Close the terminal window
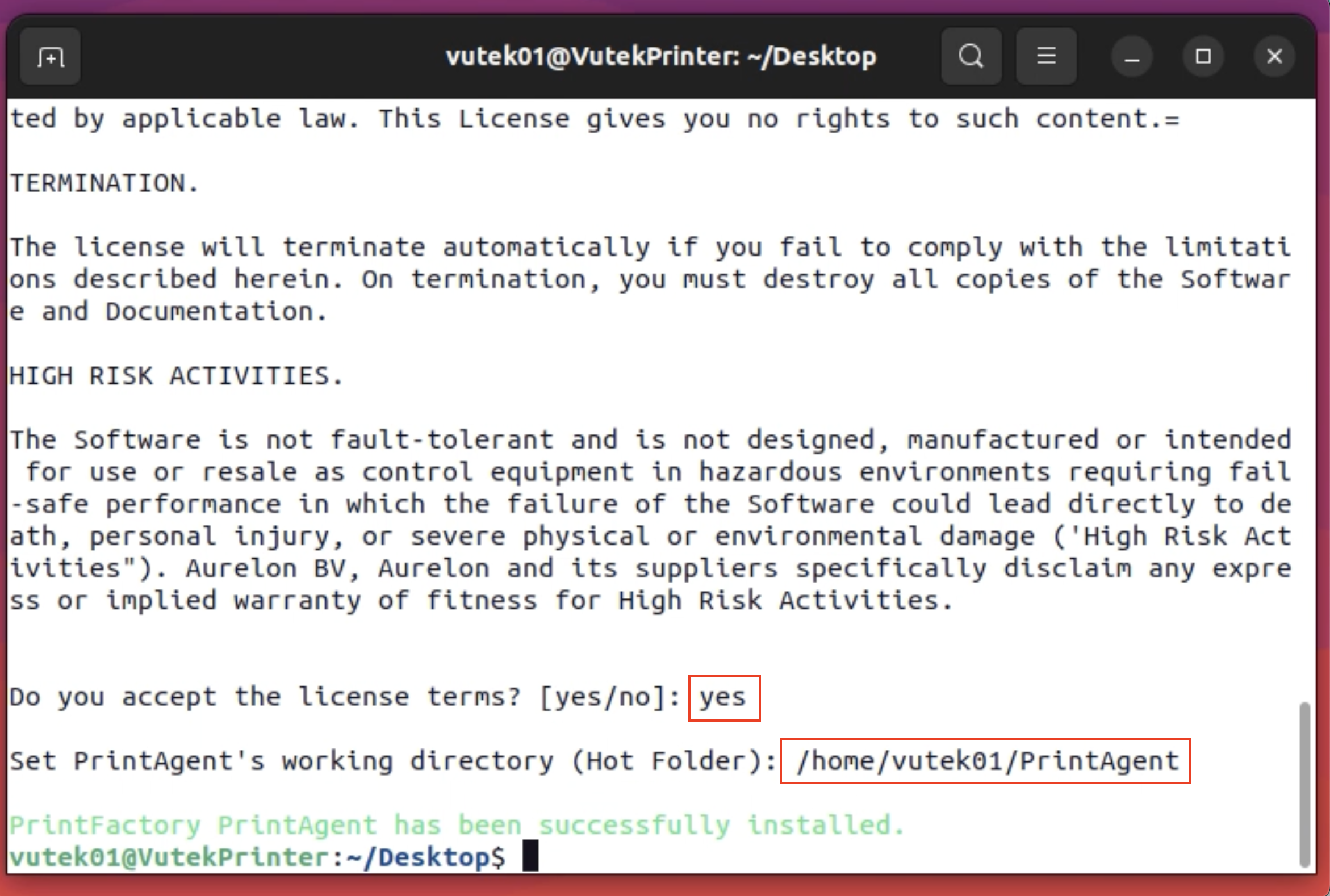 coord(1274,57)
